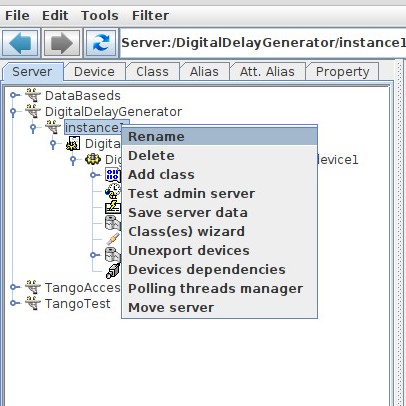Switch to the Server tab
Screen dimensions: 406x406
click(x=32, y=72)
